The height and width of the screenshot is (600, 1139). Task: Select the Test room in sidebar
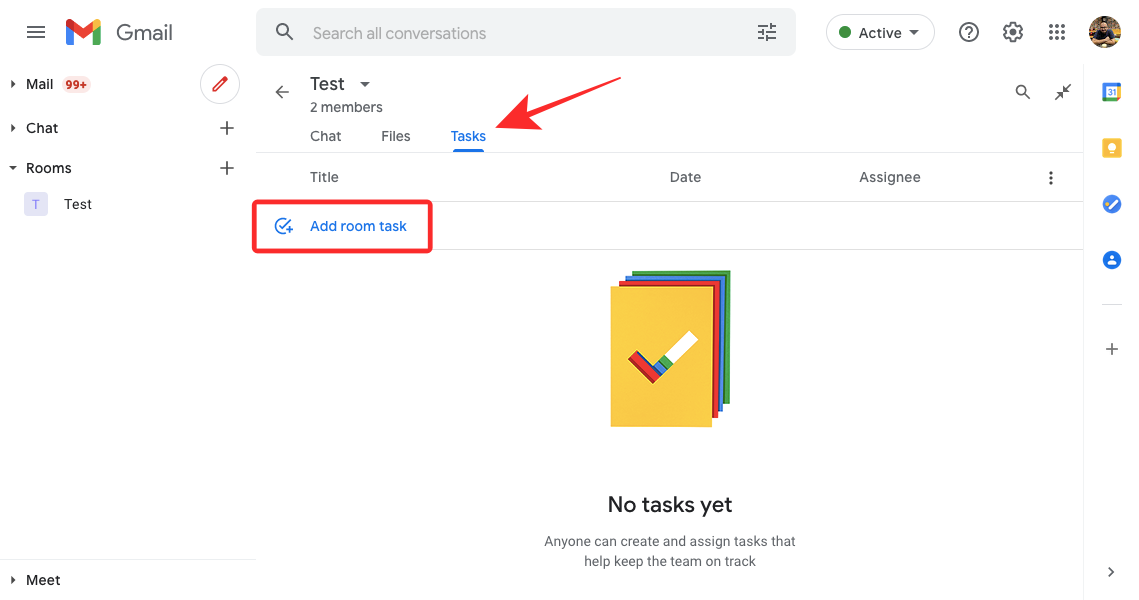pos(77,204)
